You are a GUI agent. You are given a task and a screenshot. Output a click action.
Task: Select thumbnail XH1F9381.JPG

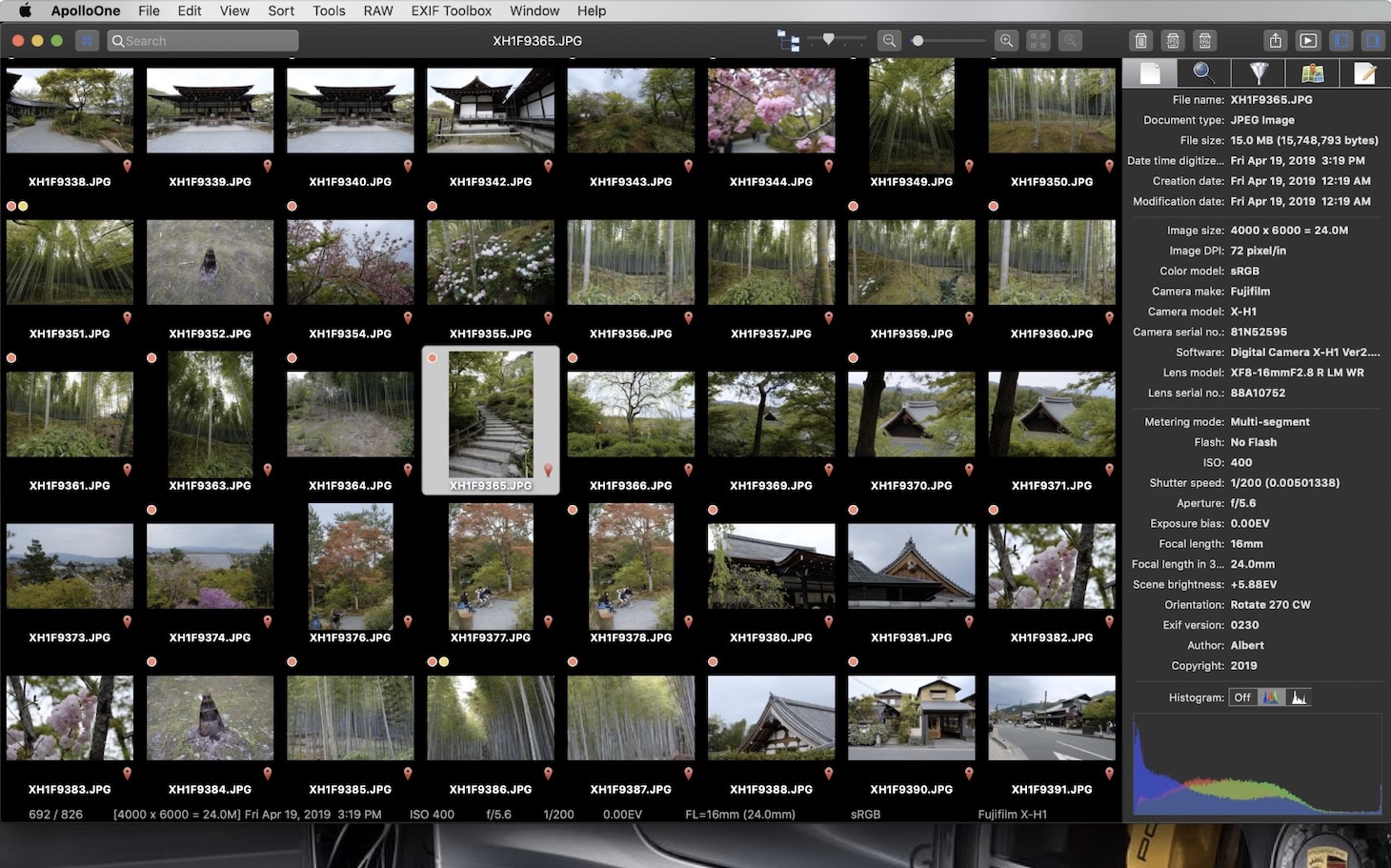912,566
